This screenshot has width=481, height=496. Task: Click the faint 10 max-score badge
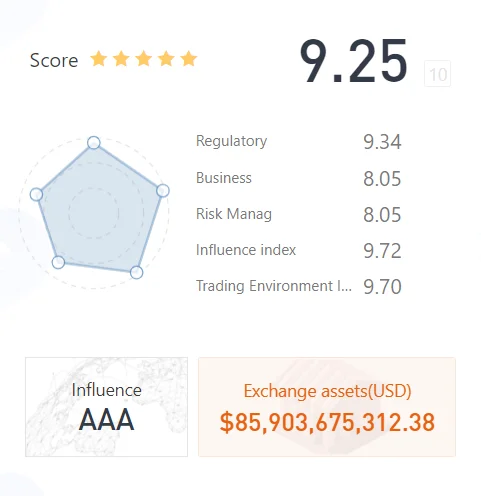(438, 74)
